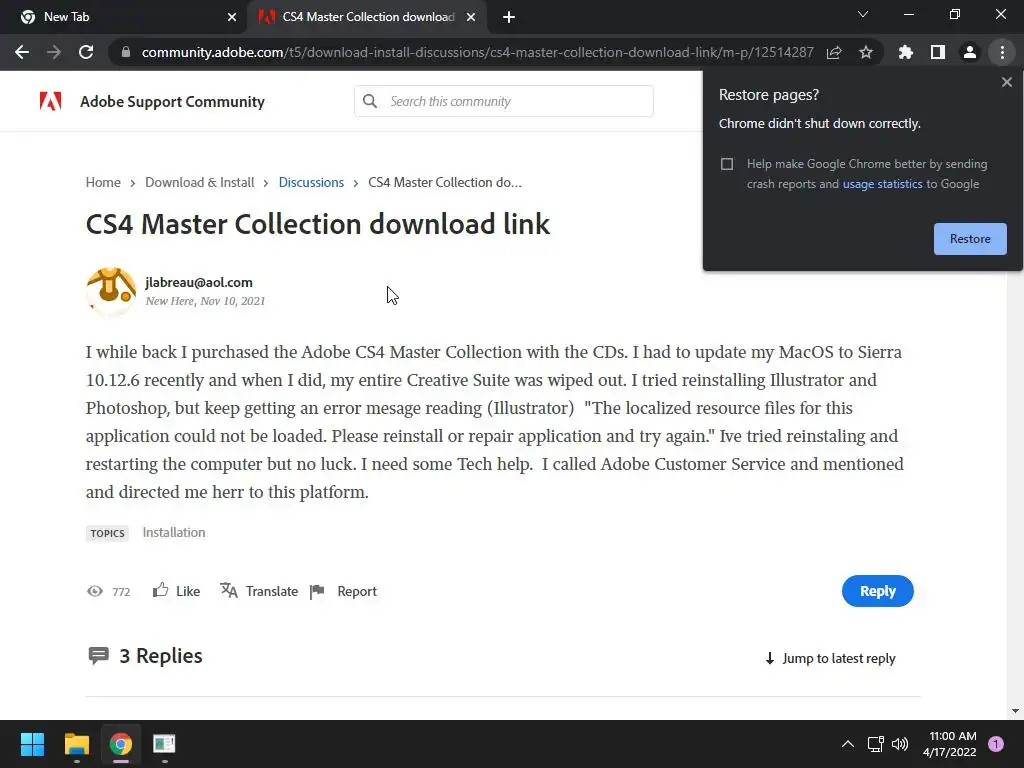Screen dimensions: 1024x768
Task: Open the Chrome profile icon
Action: pos(970,52)
